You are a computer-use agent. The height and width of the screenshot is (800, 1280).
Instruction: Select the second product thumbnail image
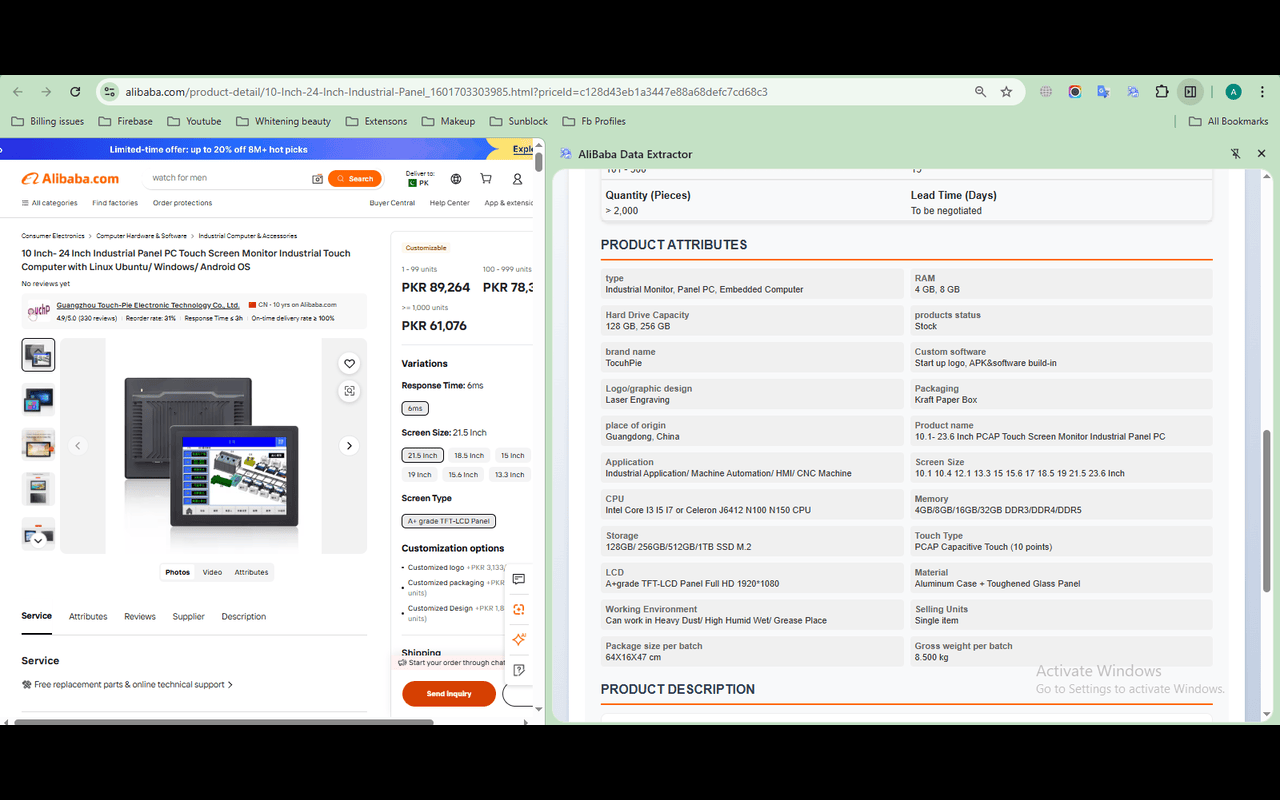click(x=38, y=399)
